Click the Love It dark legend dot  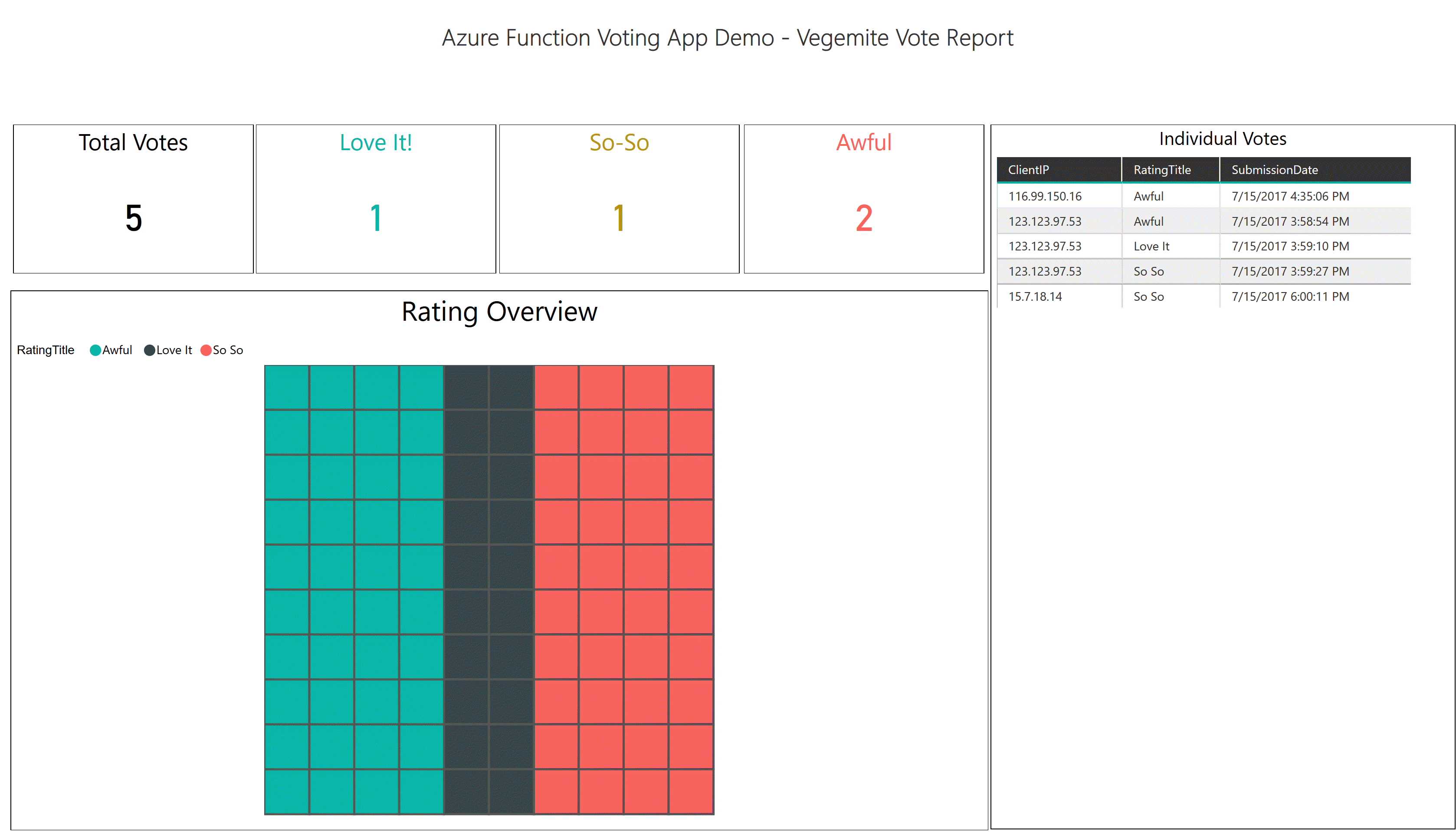pos(150,350)
